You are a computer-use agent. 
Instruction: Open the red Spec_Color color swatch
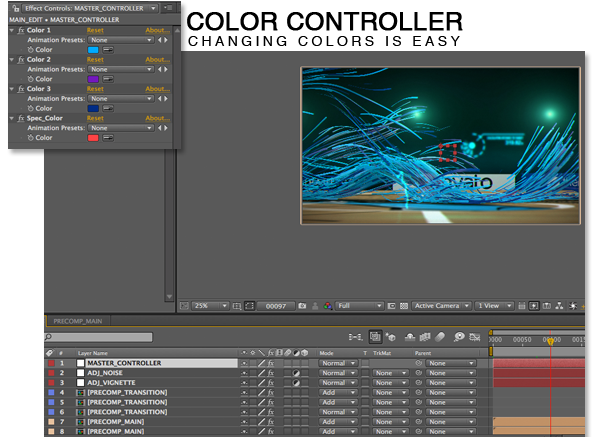coord(93,137)
